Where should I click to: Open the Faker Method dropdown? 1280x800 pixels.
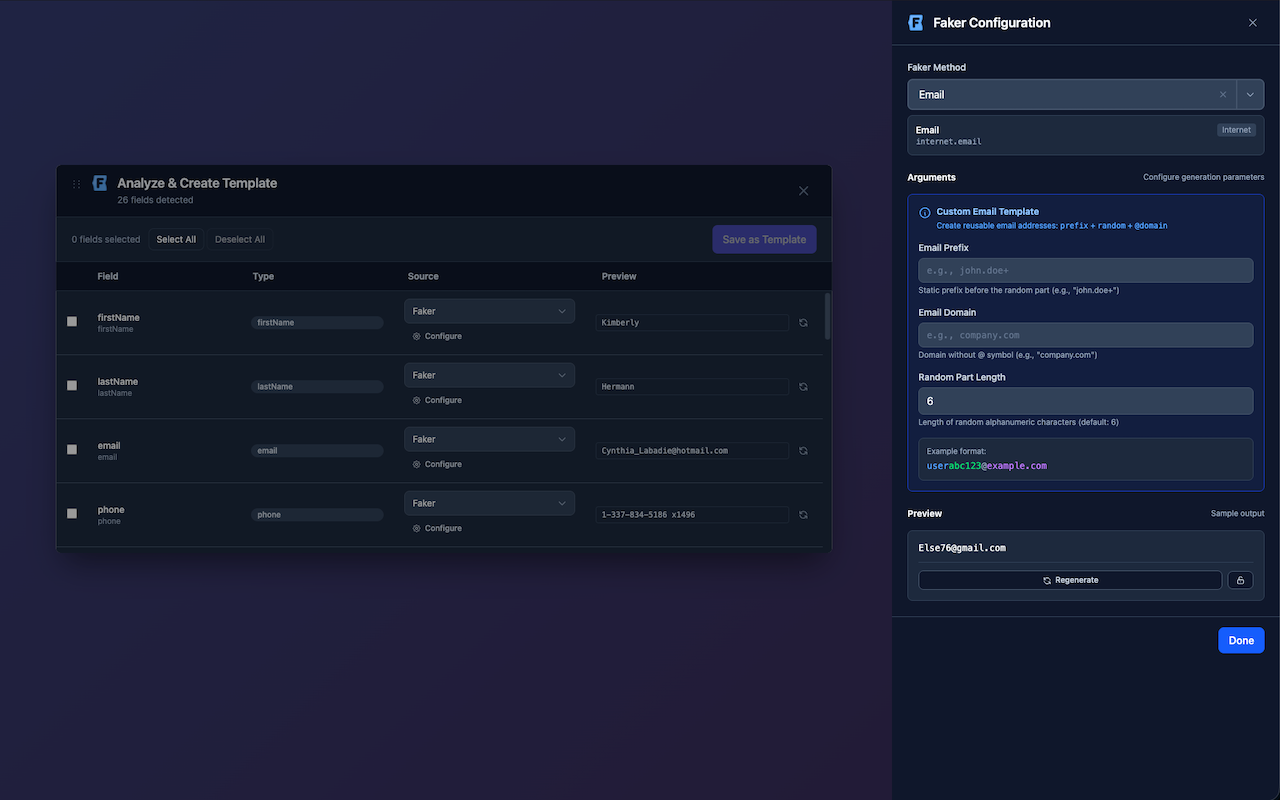pos(1250,94)
